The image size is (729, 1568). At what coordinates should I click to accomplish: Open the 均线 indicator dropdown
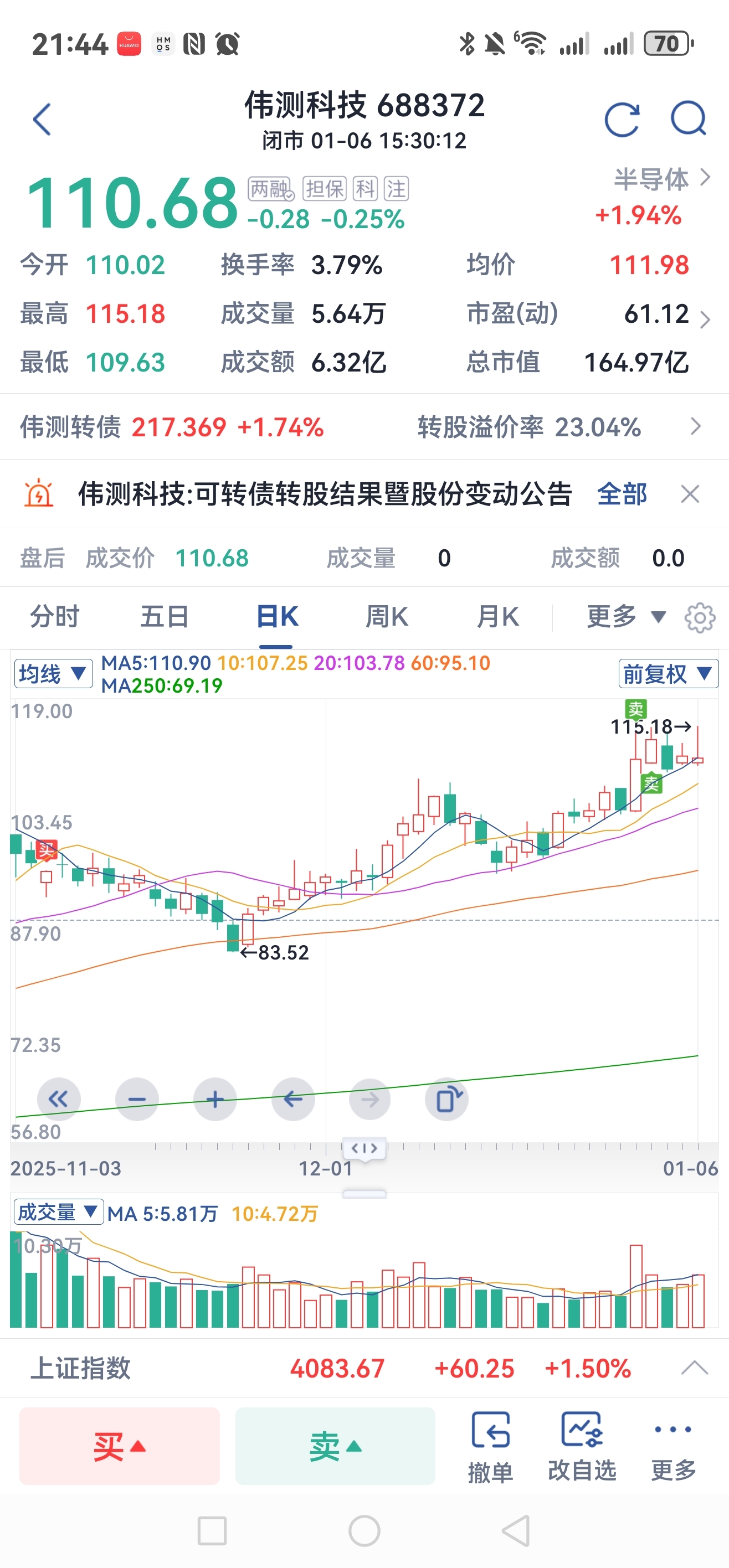click(x=53, y=674)
